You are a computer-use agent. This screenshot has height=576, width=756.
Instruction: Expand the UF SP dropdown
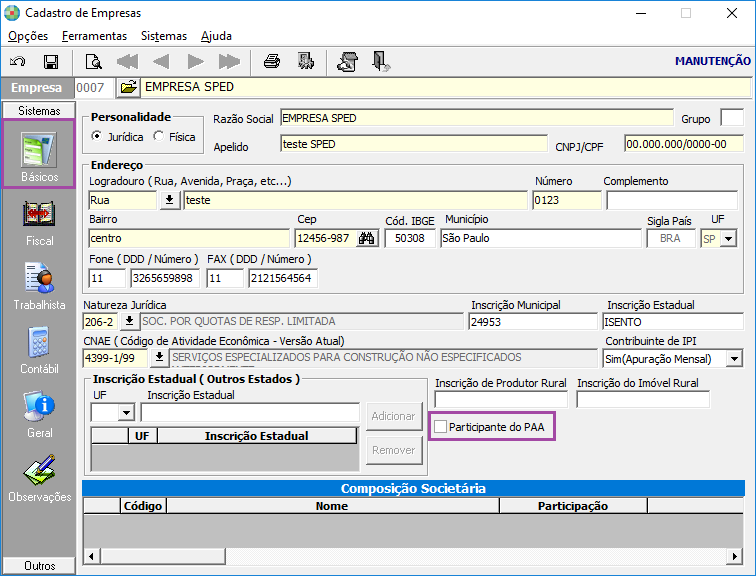pyautogui.click(x=728, y=239)
